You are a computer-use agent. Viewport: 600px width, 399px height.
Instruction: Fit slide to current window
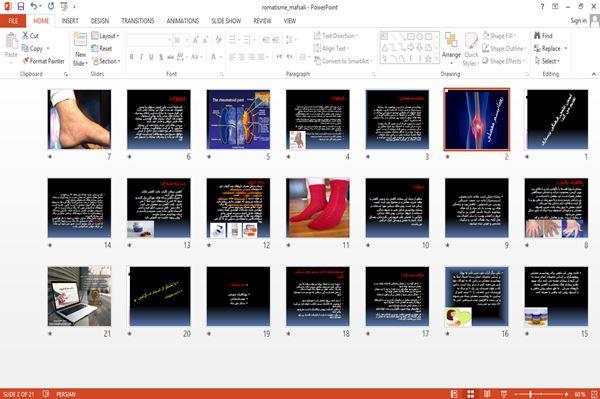594,394
